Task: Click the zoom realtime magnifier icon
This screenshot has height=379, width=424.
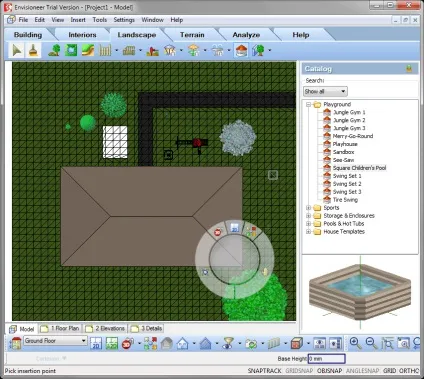Action: point(403,343)
